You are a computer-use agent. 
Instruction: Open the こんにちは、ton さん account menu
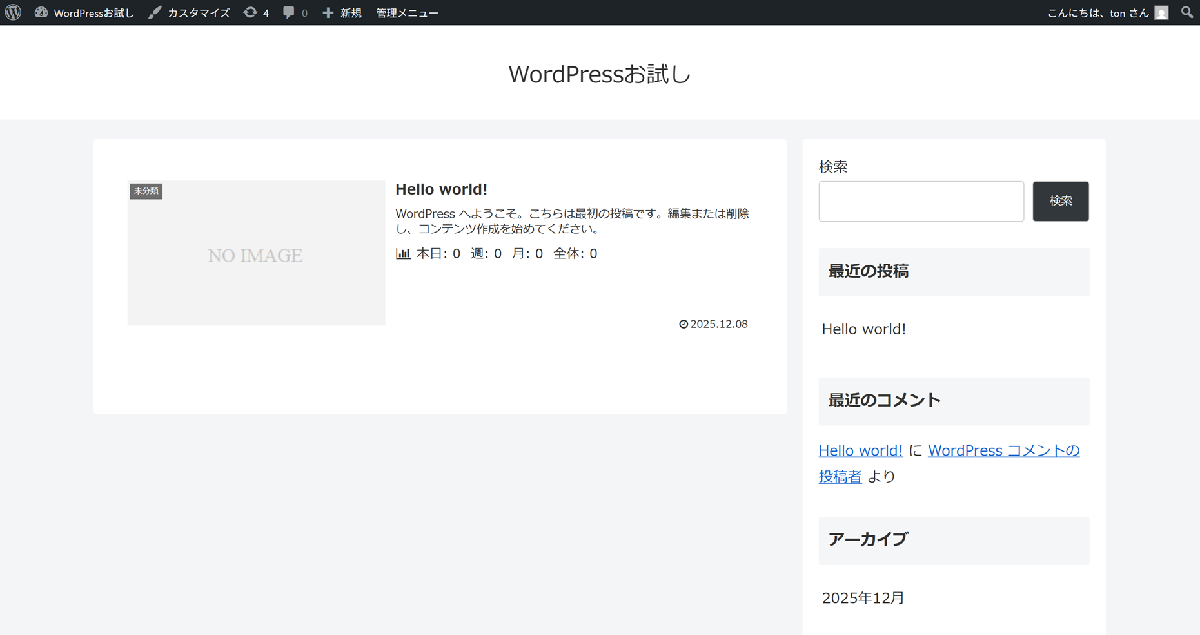tap(1098, 13)
